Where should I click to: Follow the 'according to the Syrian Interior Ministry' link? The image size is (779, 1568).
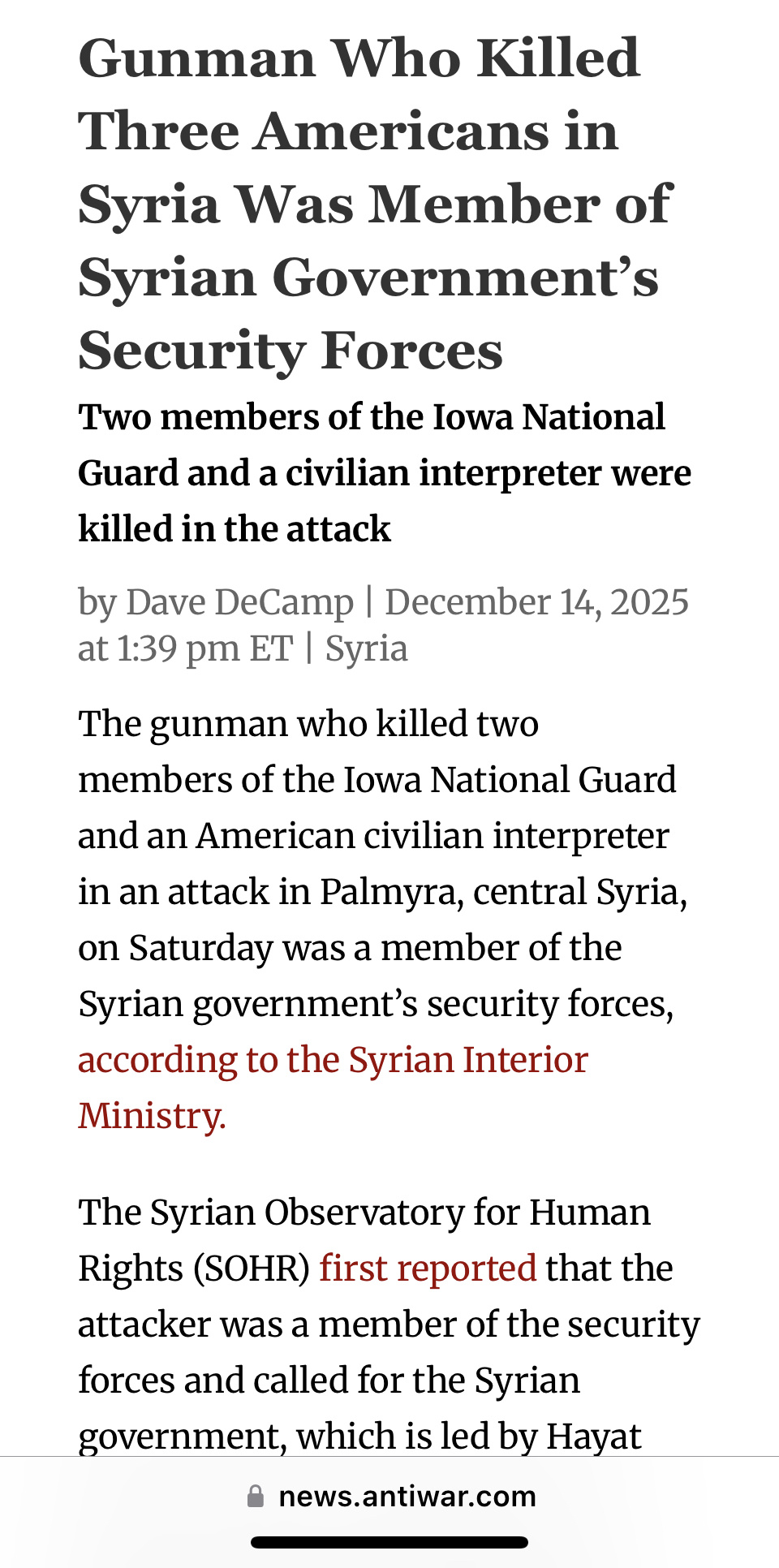[333, 1061]
